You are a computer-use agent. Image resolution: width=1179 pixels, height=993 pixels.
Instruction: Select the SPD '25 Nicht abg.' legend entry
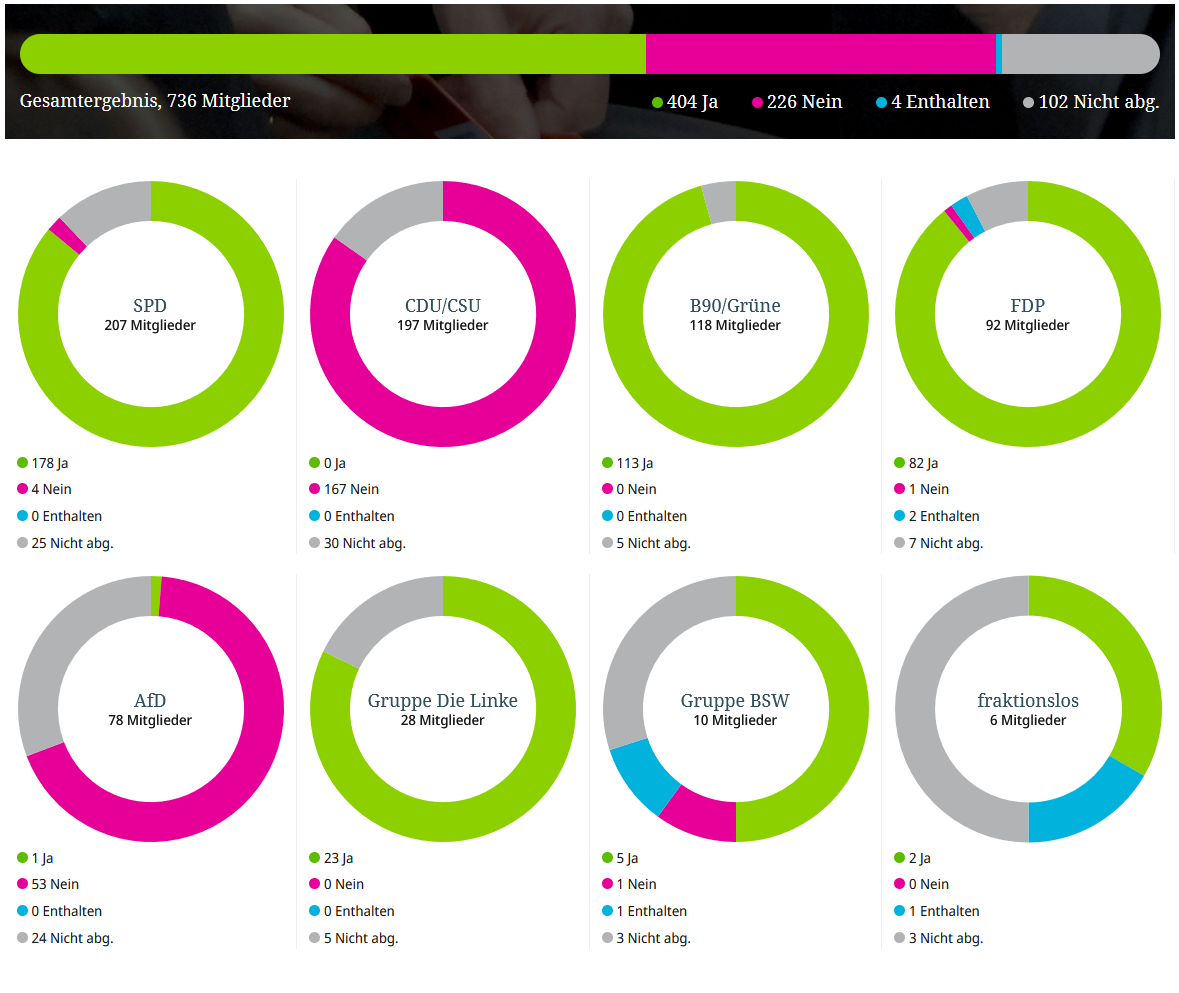tap(65, 543)
